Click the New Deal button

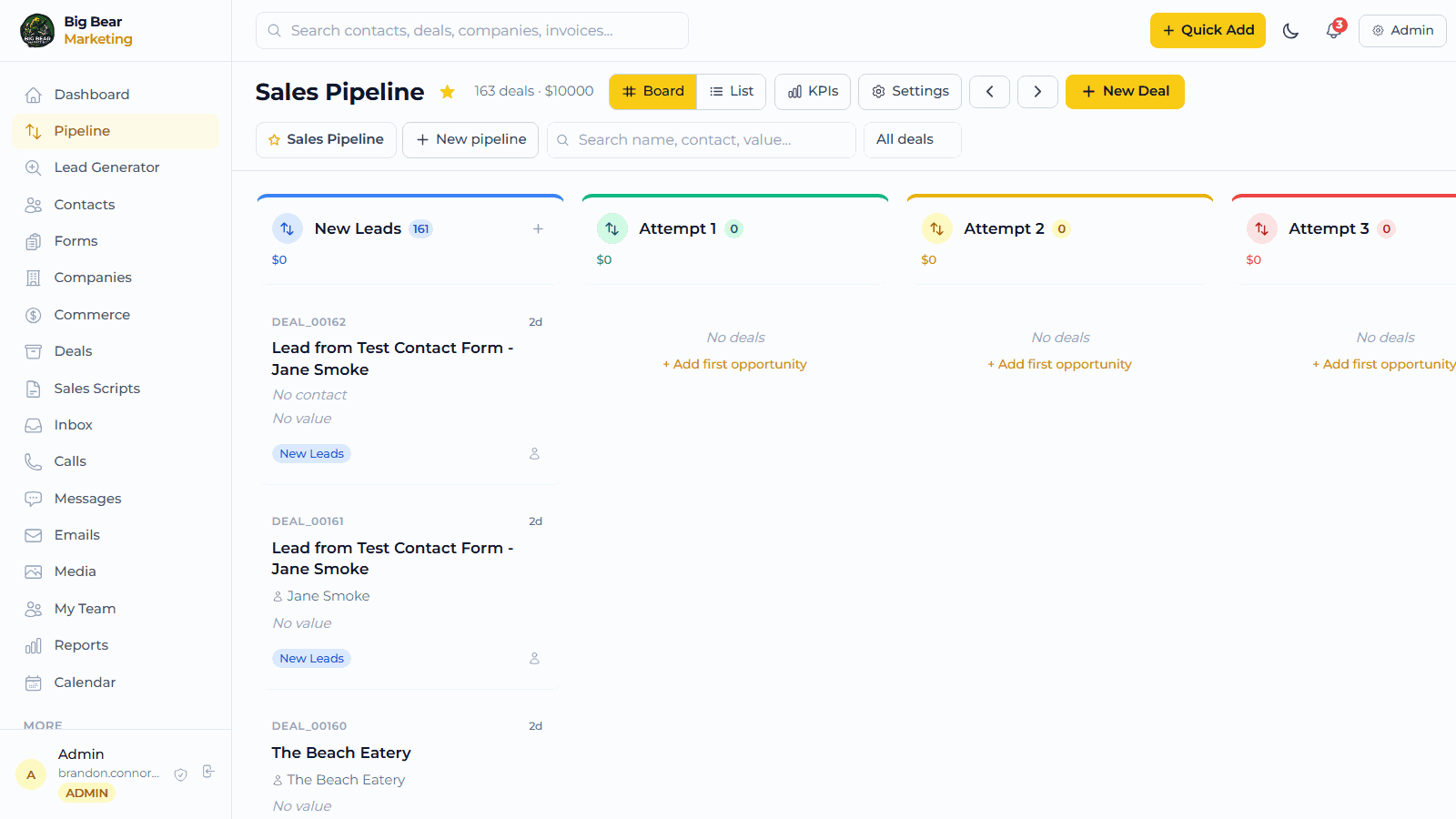pyautogui.click(x=1125, y=91)
